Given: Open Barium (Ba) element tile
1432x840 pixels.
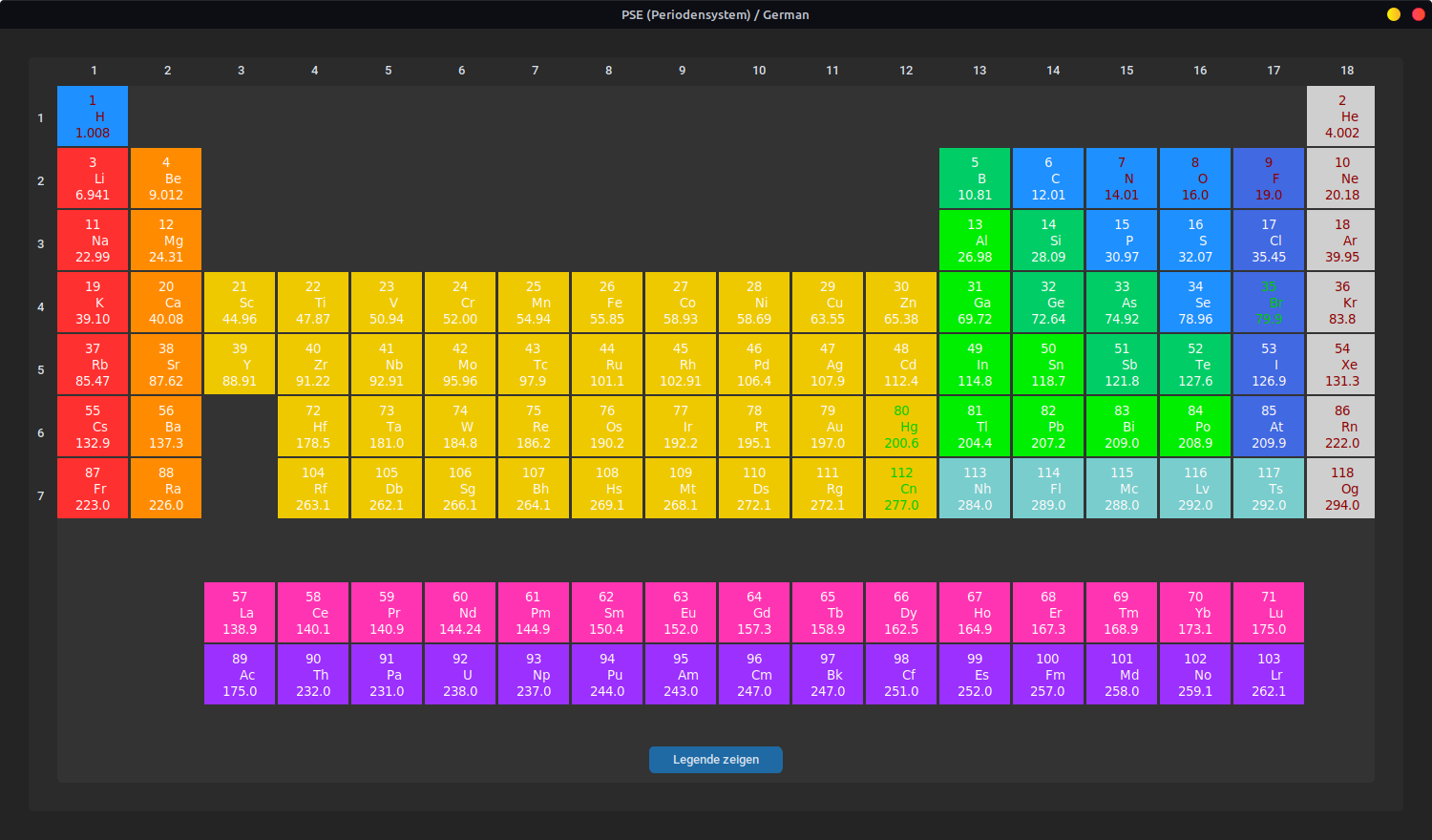Looking at the screenshot, I should [166, 427].
